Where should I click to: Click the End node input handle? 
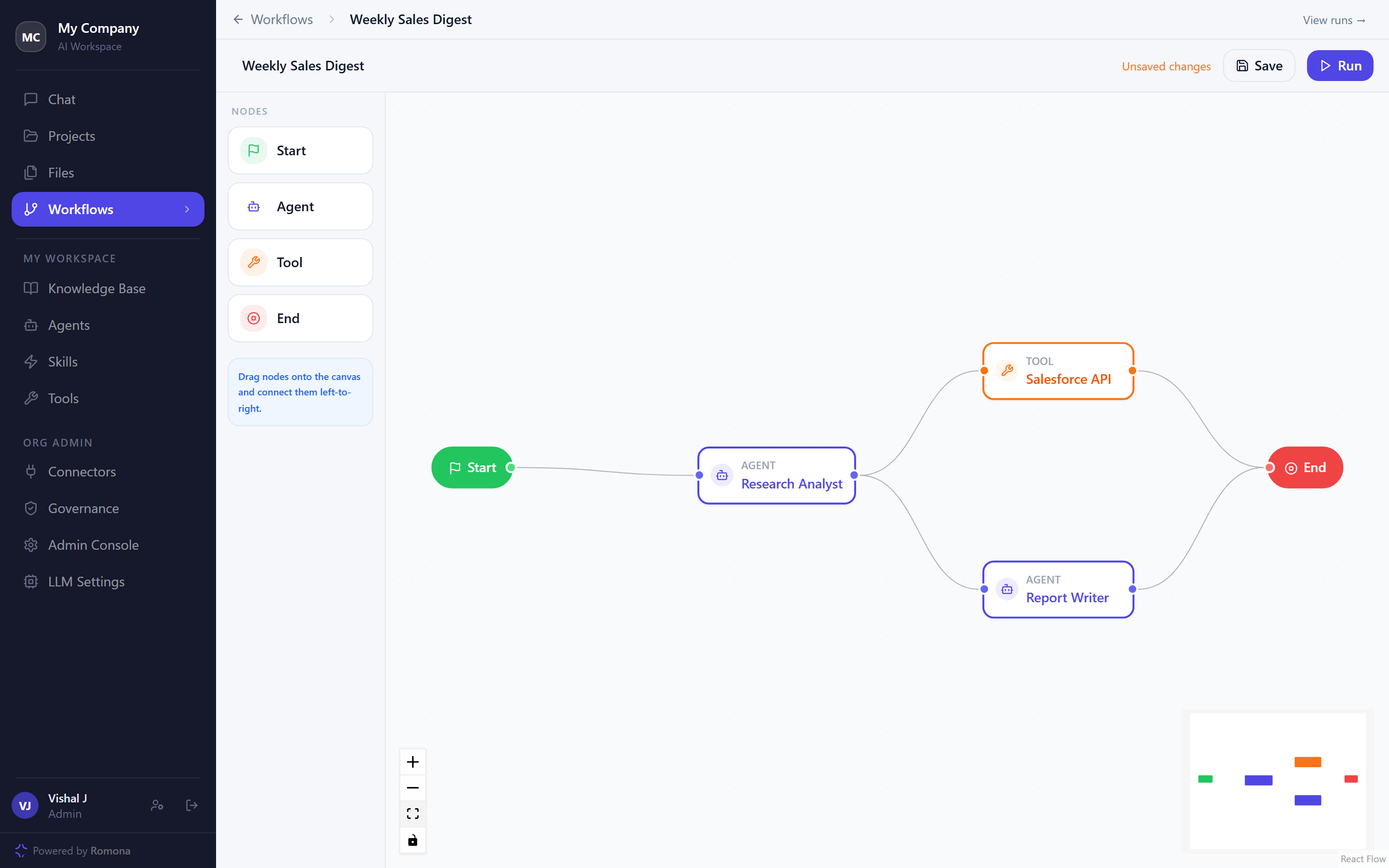pyautogui.click(x=1269, y=468)
